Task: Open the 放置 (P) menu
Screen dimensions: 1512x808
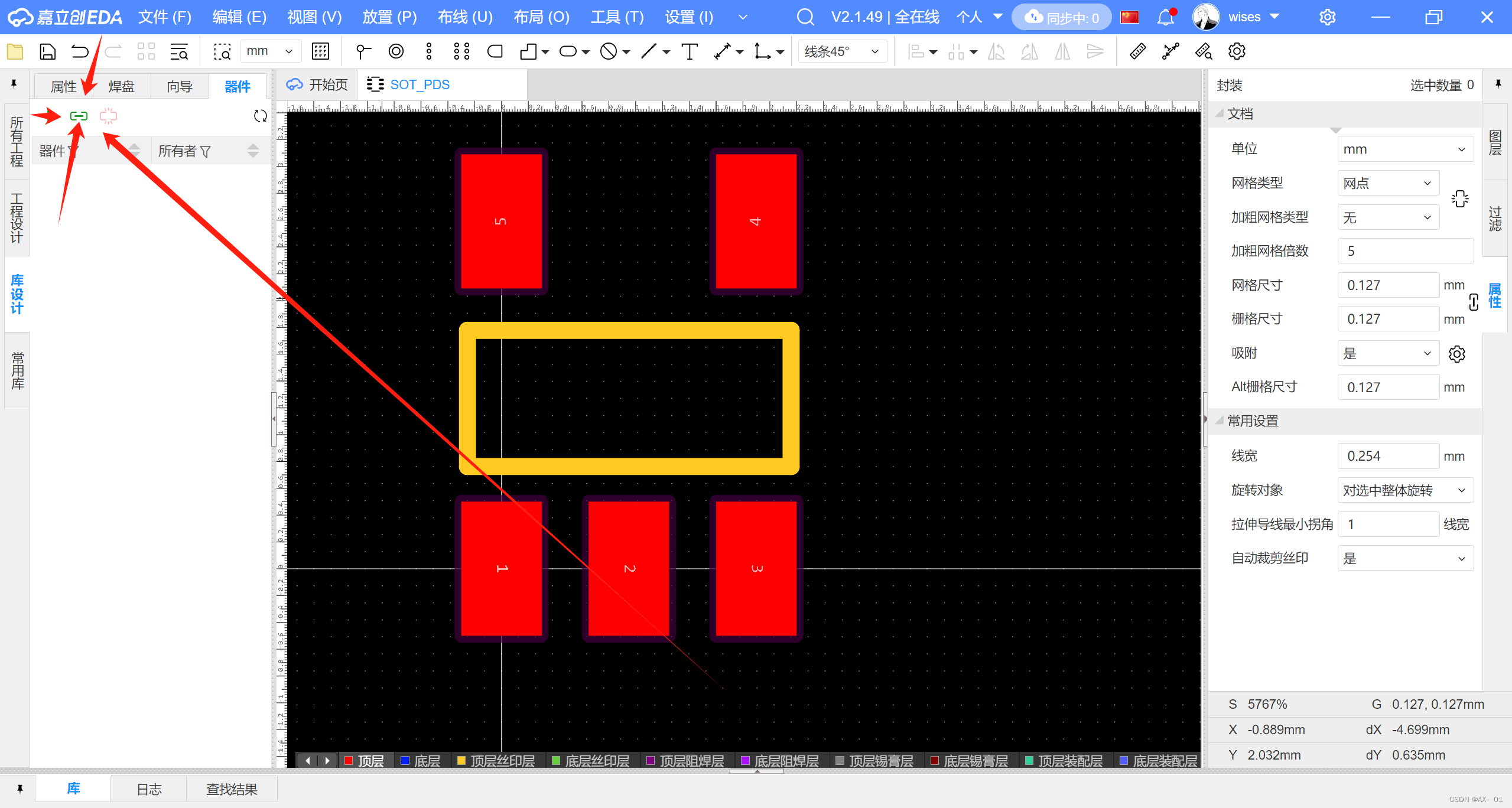Action: pyautogui.click(x=389, y=17)
